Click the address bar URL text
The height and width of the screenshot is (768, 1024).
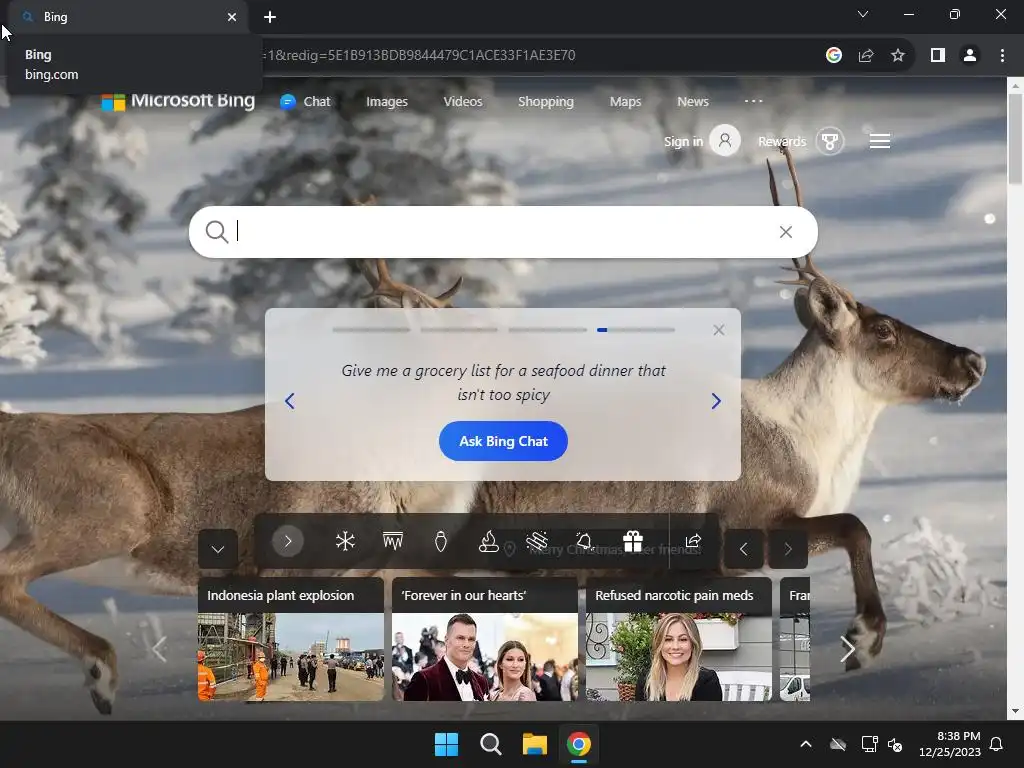click(419, 56)
